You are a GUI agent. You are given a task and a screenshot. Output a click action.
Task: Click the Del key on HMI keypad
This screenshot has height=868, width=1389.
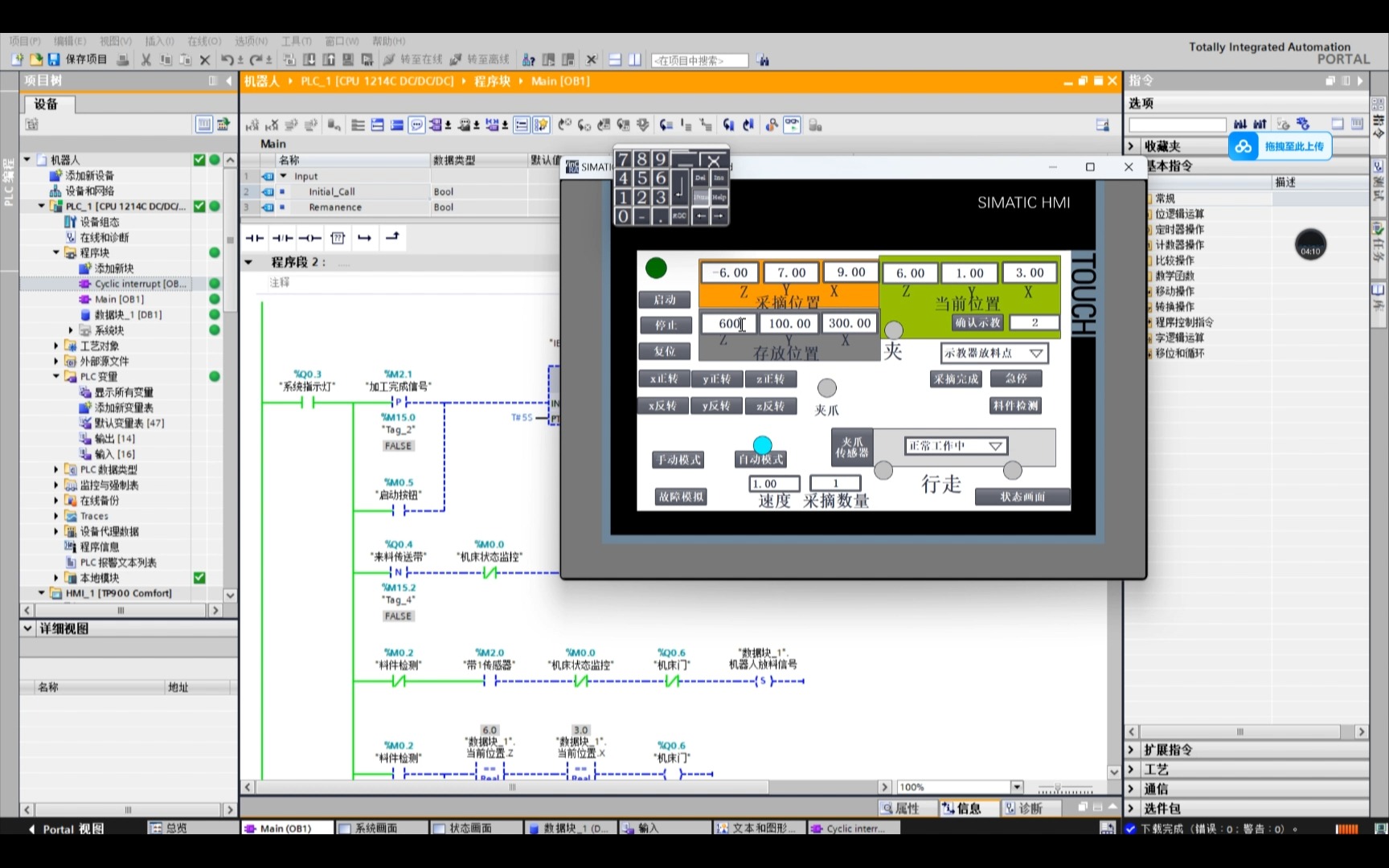[x=700, y=178]
